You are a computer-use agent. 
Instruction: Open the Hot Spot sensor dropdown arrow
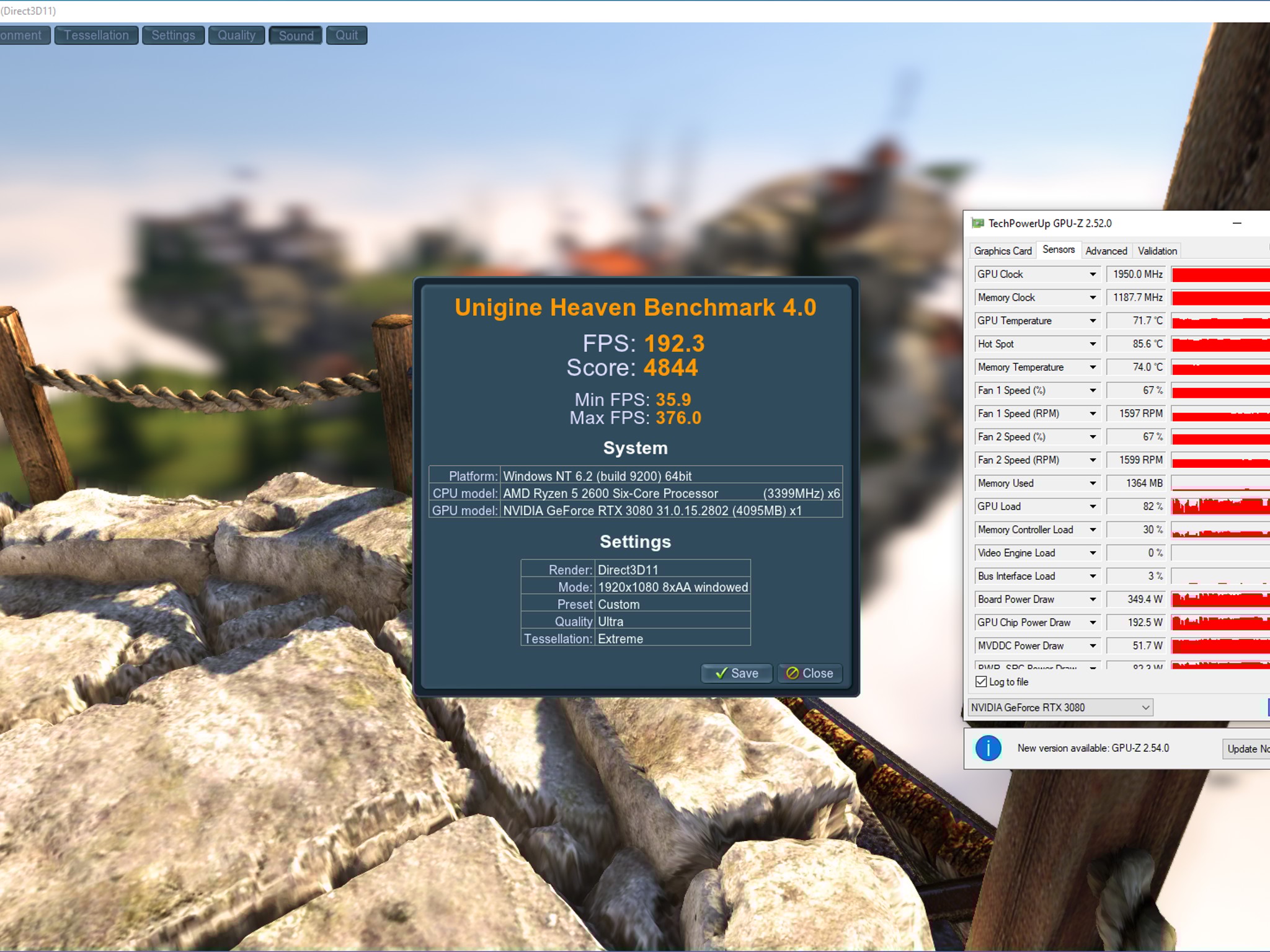click(x=1093, y=344)
